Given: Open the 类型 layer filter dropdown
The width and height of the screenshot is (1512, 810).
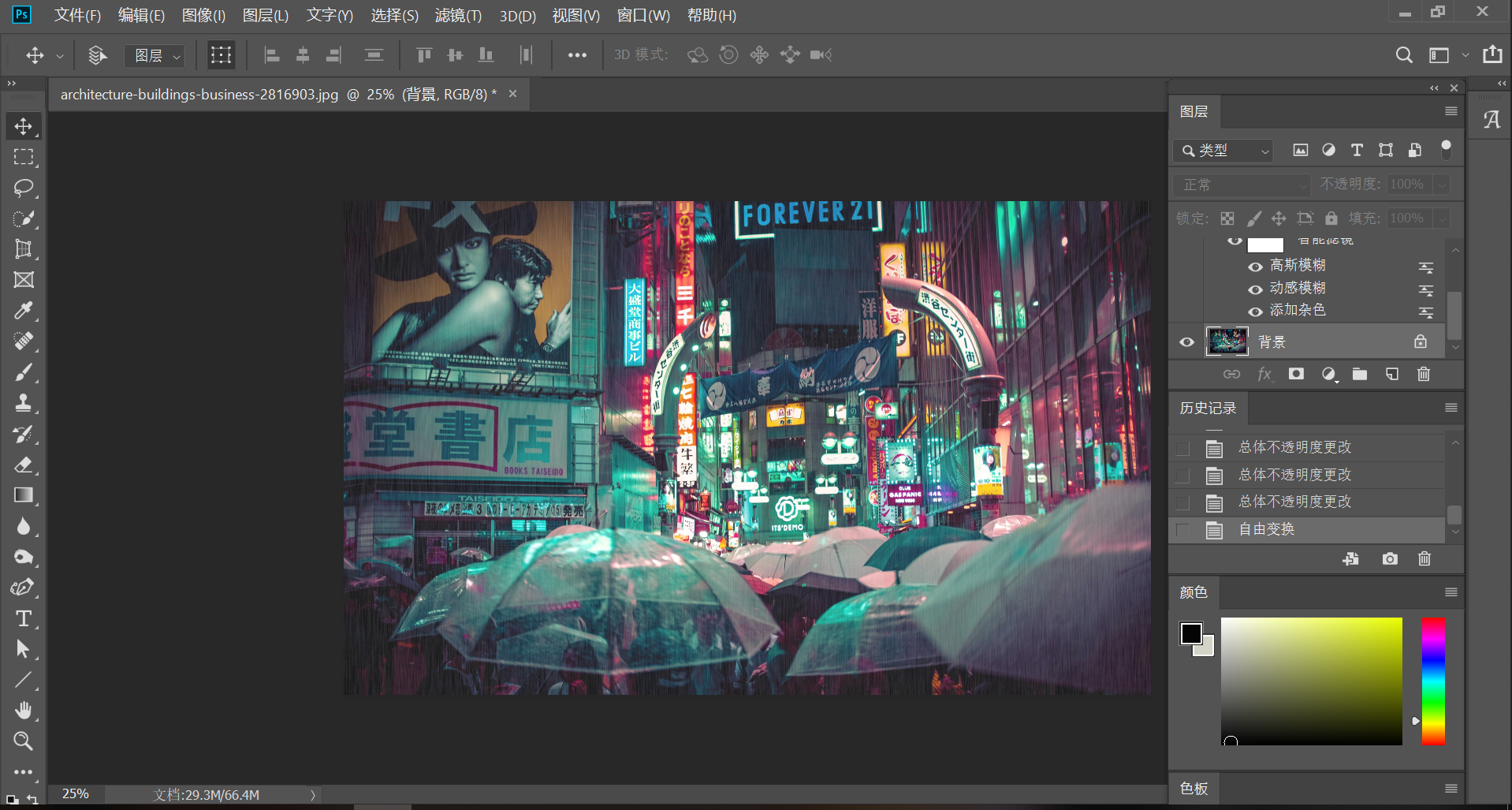Looking at the screenshot, I should (x=1223, y=151).
